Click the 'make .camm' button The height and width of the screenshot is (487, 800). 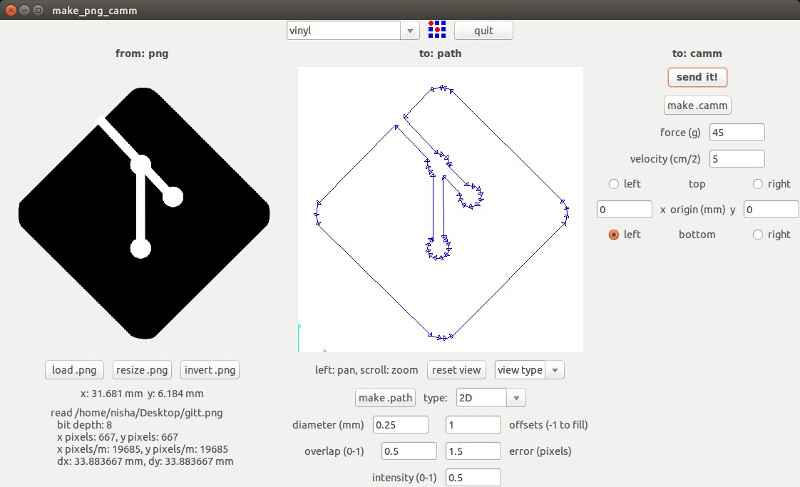[697, 105]
